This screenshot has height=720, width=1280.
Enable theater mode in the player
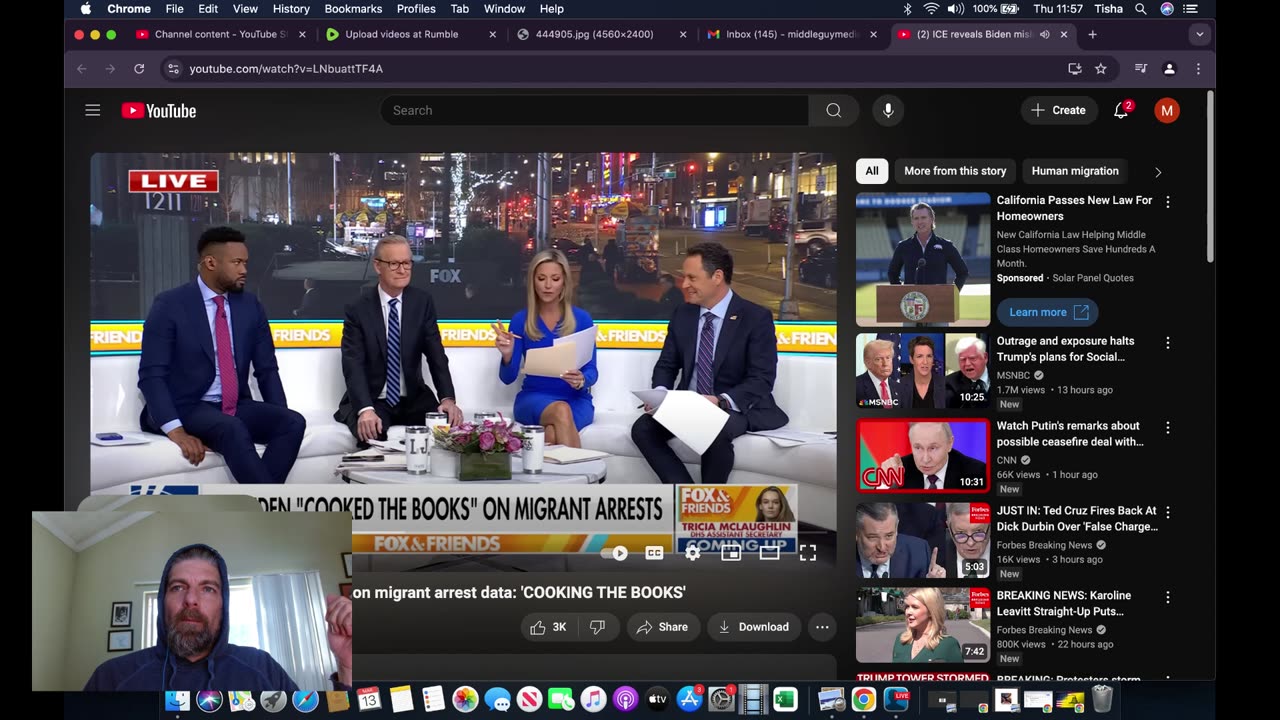[x=769, y=553]
